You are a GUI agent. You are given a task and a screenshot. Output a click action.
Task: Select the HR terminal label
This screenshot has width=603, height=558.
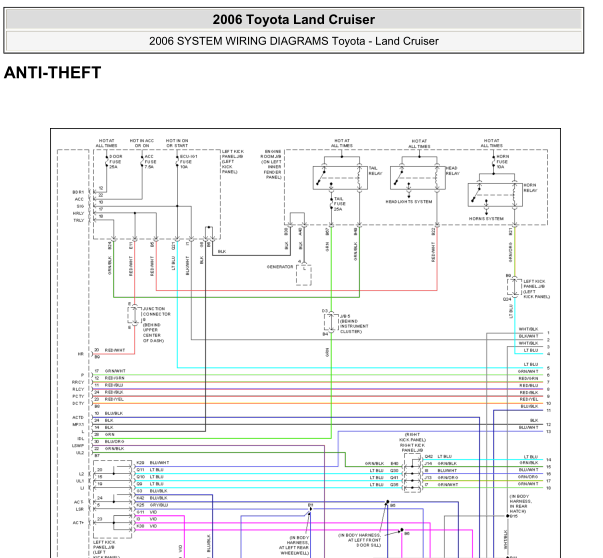coord(81,354)
